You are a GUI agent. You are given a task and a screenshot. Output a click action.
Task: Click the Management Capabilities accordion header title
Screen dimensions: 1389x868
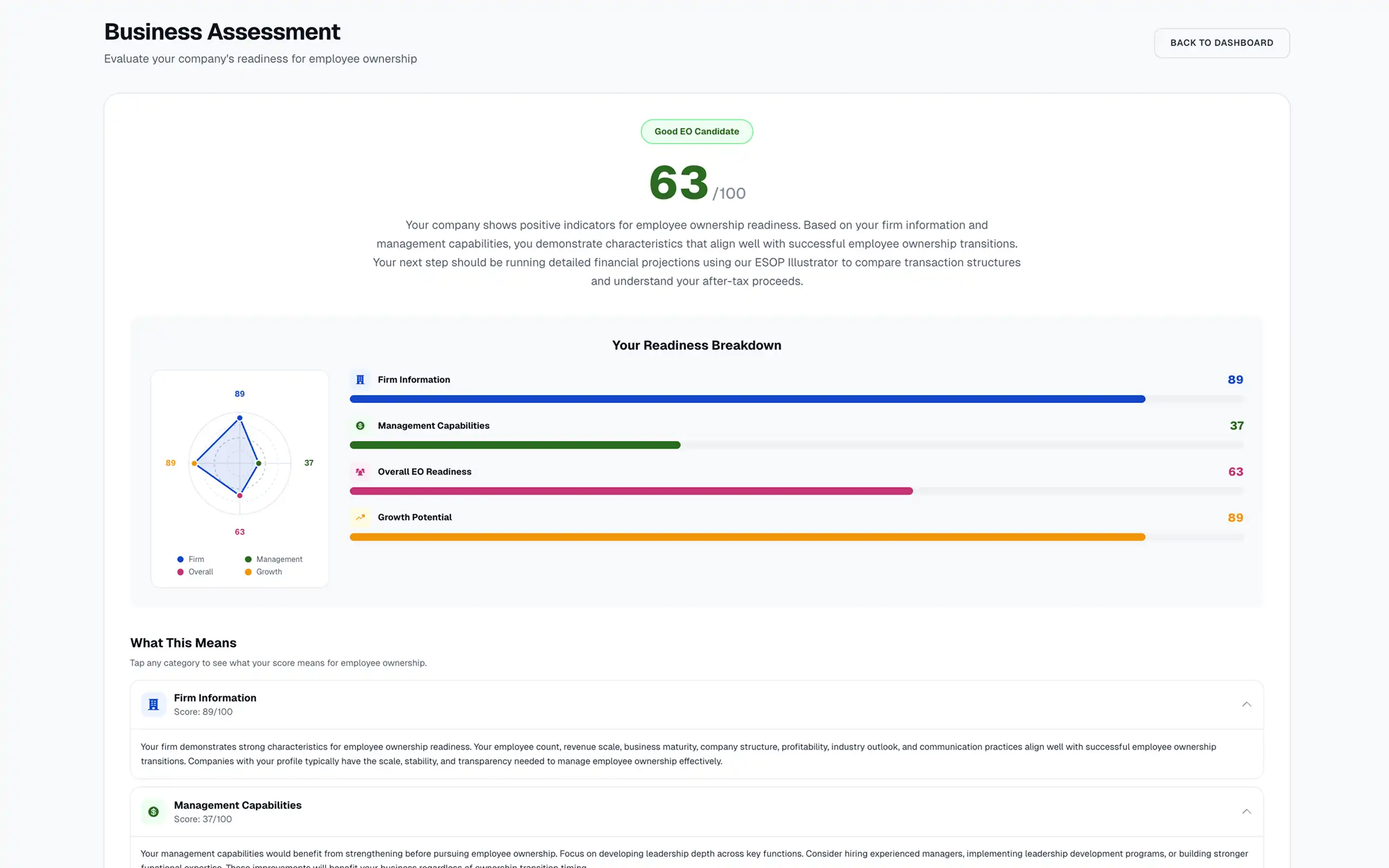tap(238, 805)
